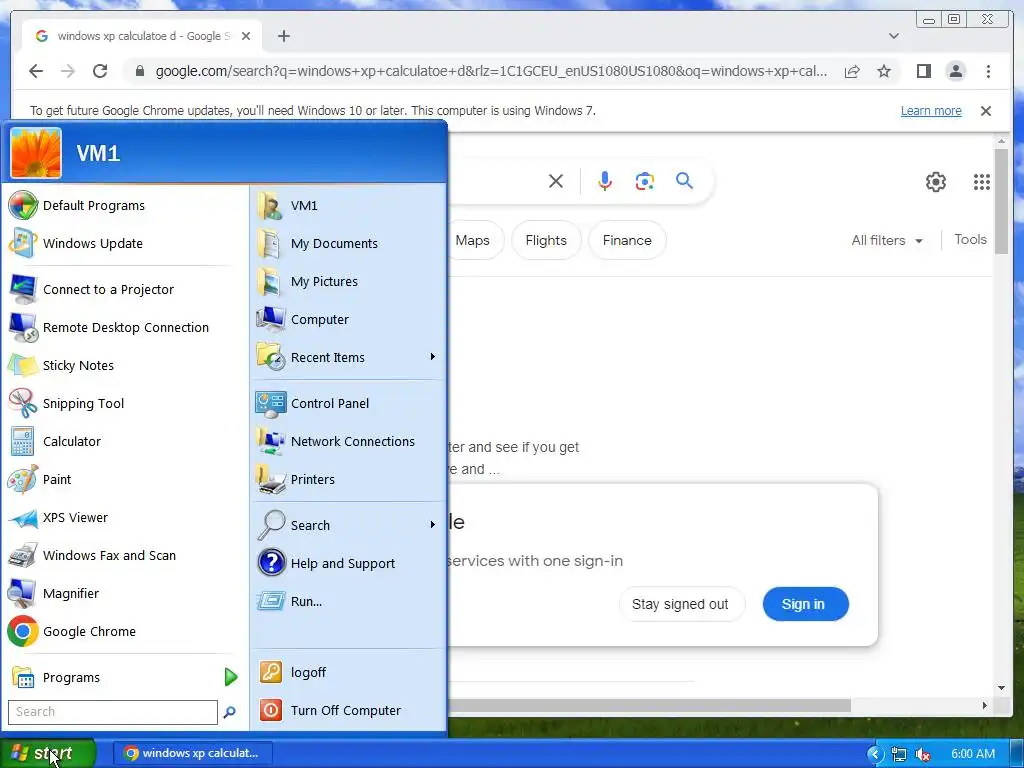Click the taskbar clock showing 6:00 AM
1024x768 pixels.
click(973, 754)
